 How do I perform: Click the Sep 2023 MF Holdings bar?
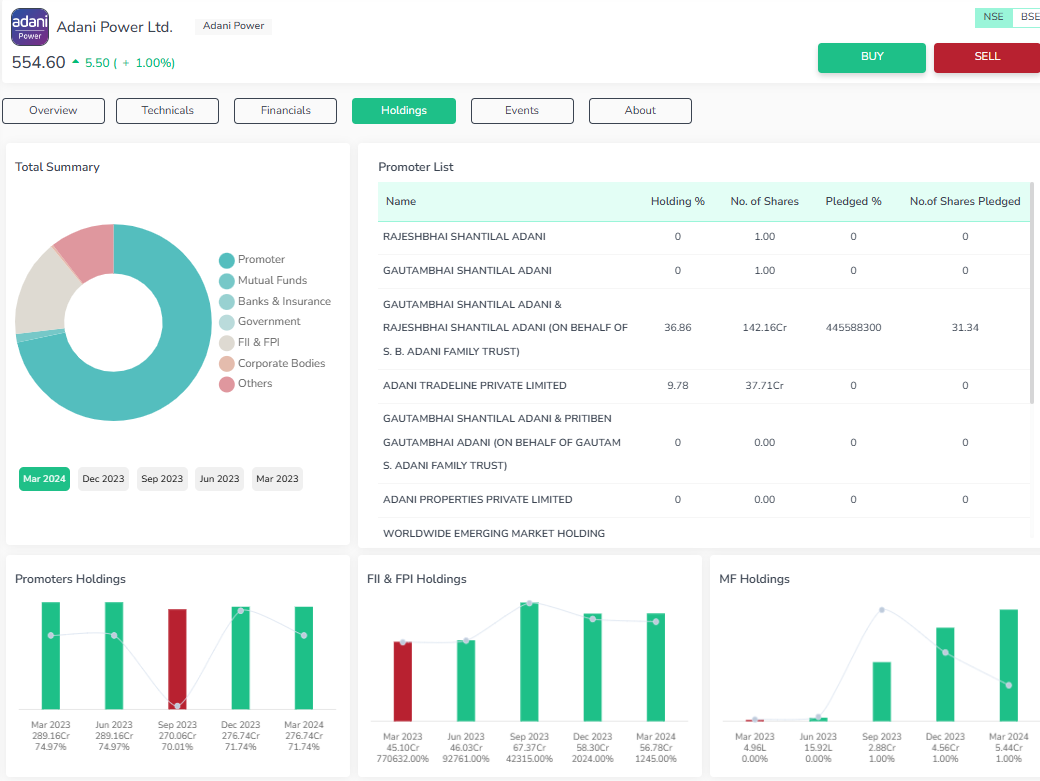pos(881,691)
